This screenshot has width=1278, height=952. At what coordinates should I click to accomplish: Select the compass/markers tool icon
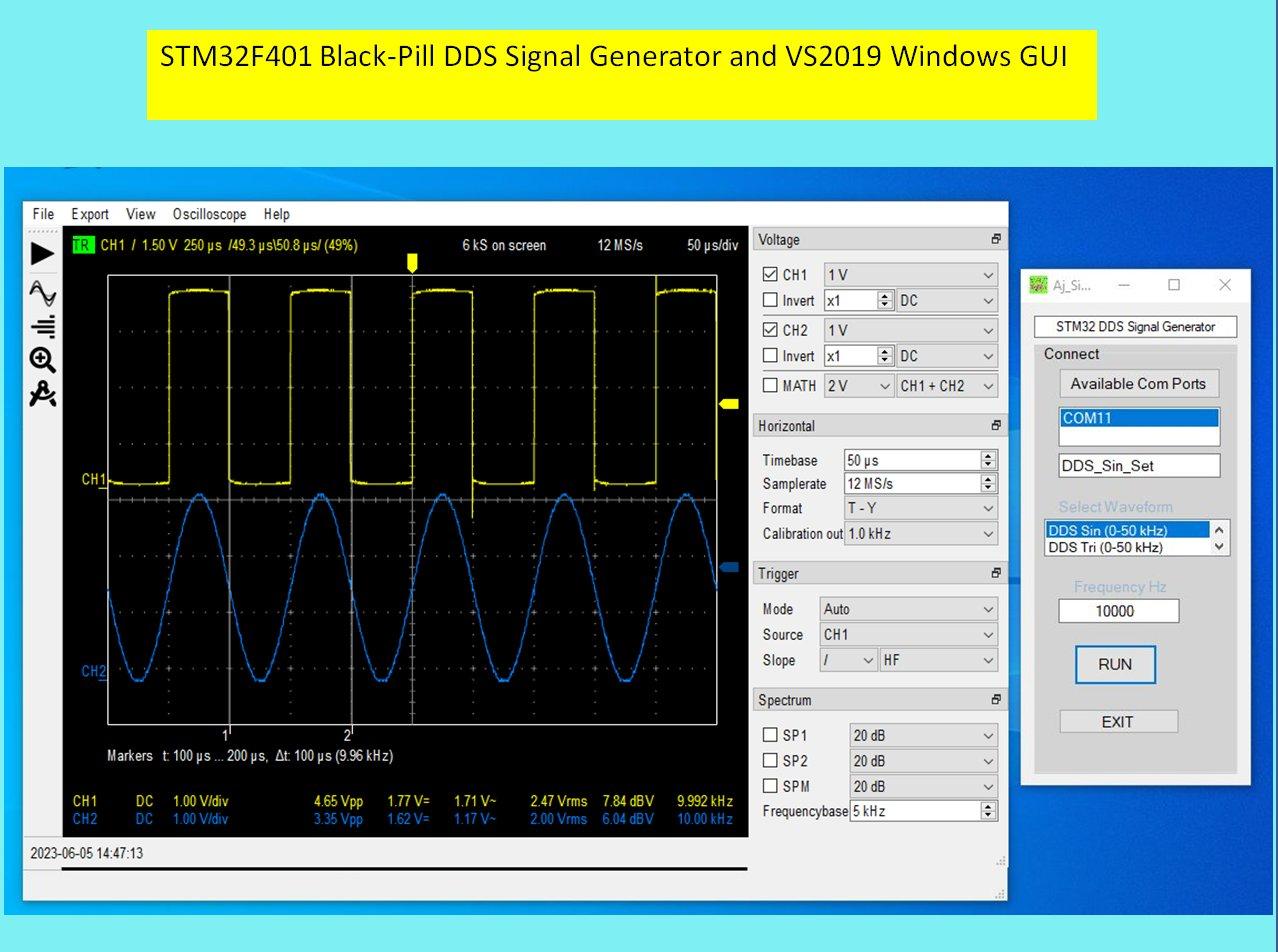(42, 394)
